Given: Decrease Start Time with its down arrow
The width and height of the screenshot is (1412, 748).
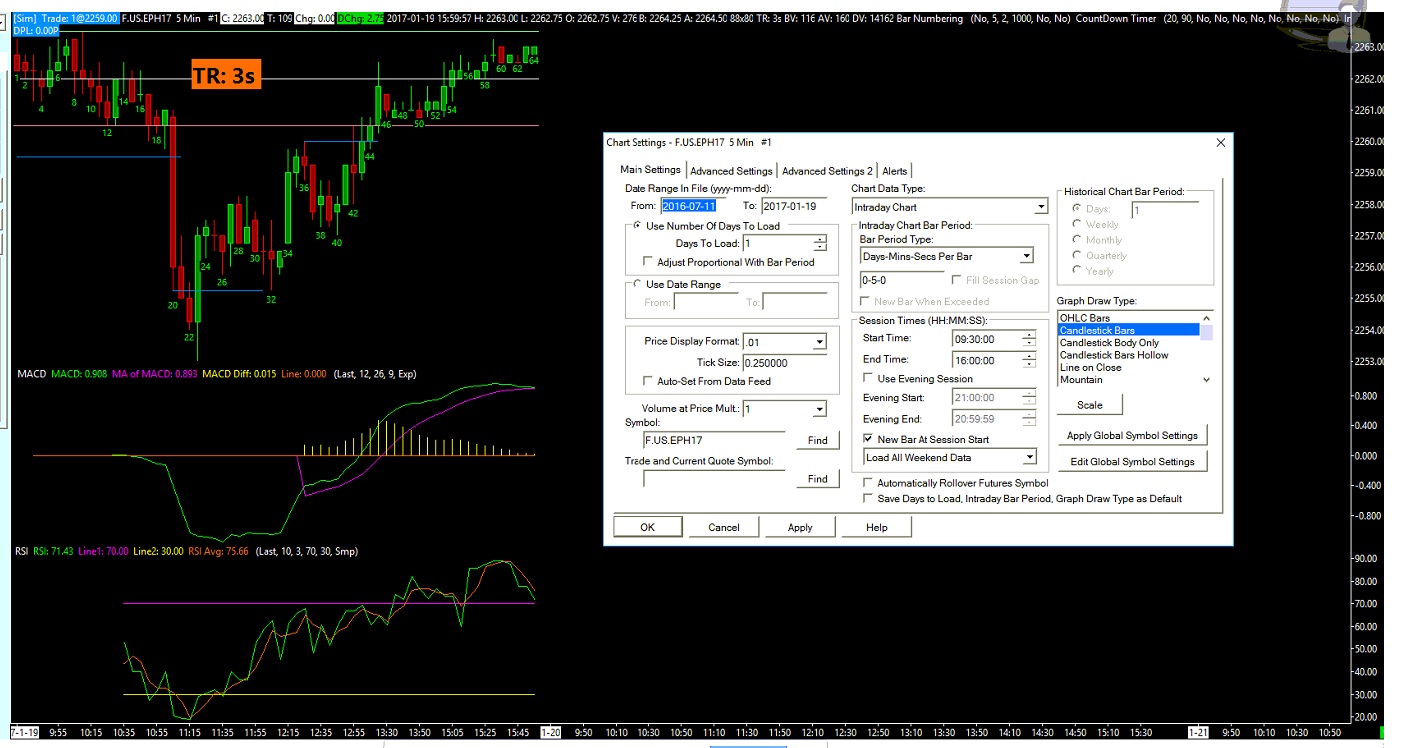Looking at the screenshot, I should click(1029, 342).
